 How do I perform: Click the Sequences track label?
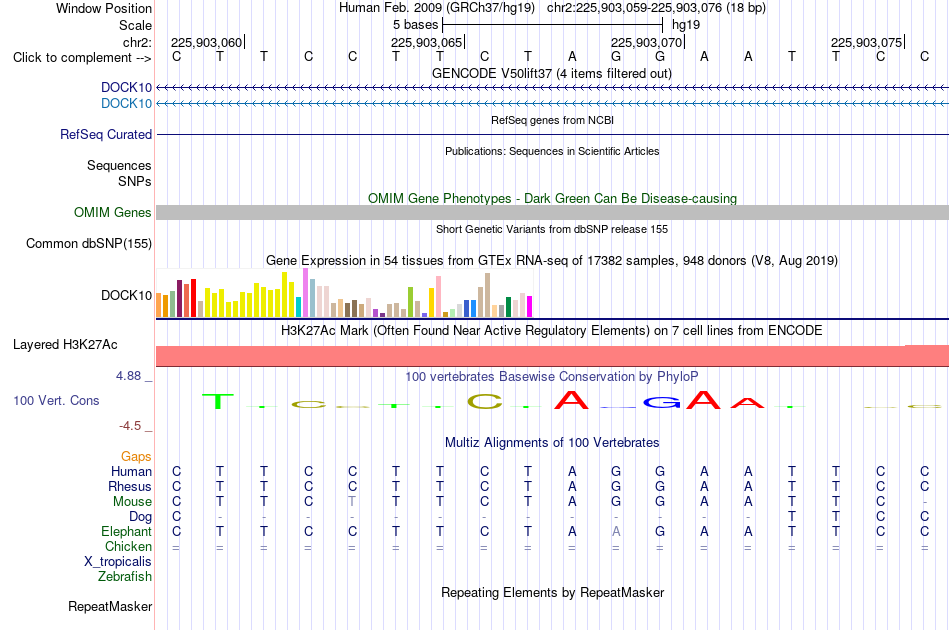pos(119,165)
